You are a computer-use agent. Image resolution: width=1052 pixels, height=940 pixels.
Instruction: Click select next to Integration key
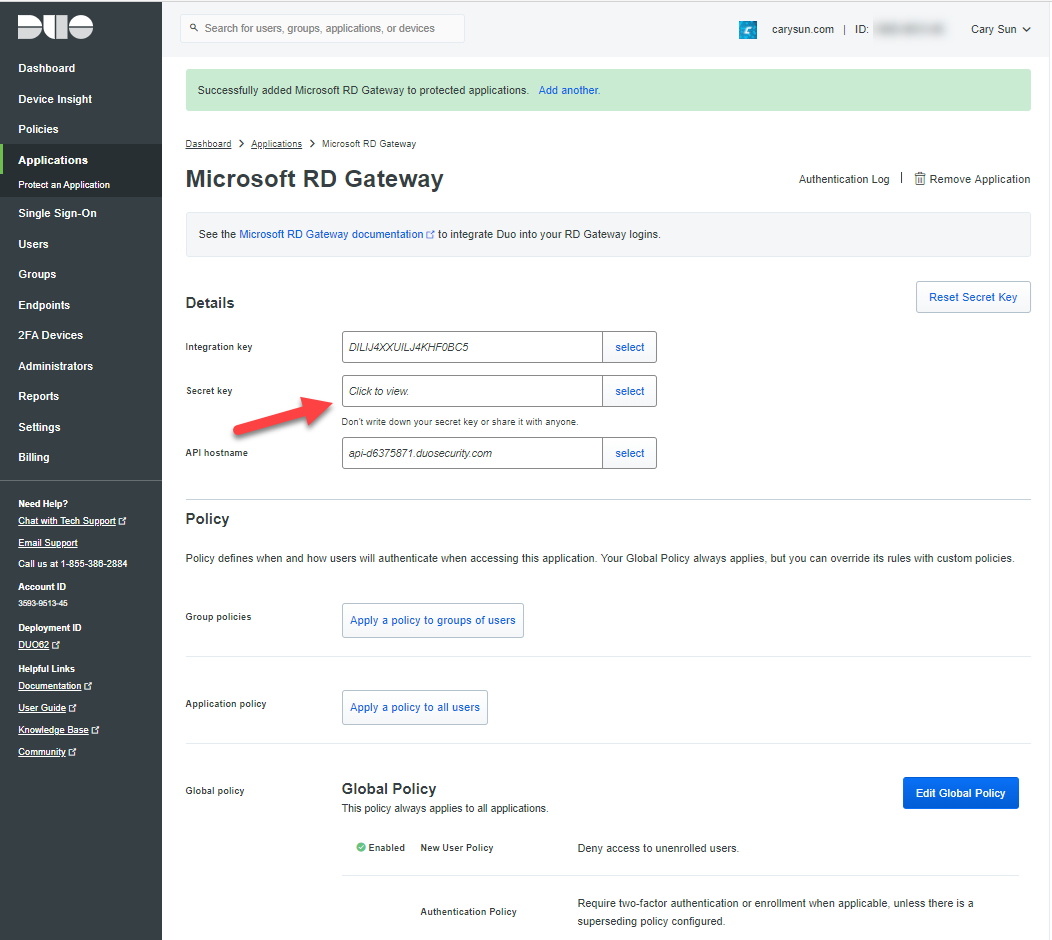629,348
